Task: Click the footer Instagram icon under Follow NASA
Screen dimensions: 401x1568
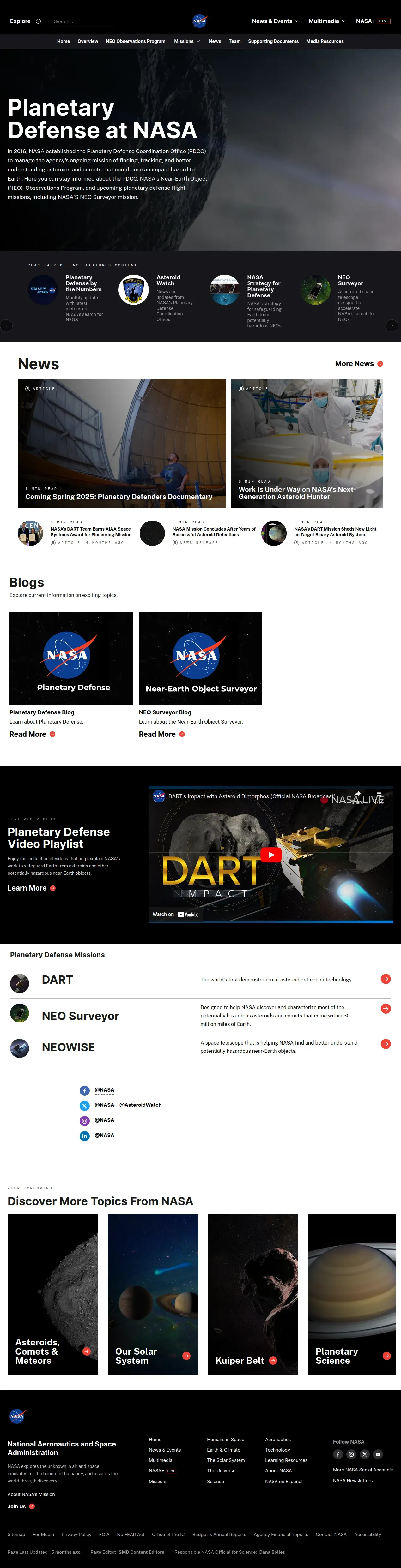Action: 352,1454
